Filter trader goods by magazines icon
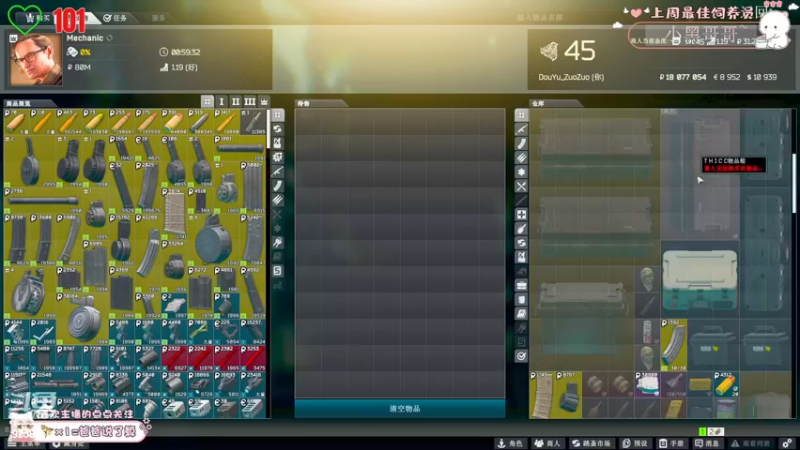 (278, 186)
